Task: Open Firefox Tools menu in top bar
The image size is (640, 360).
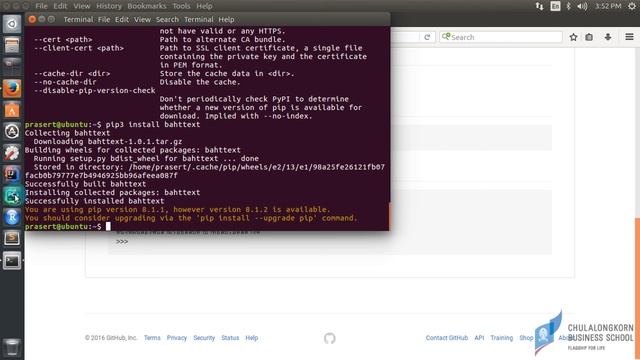Action: [x=181, y=6]
